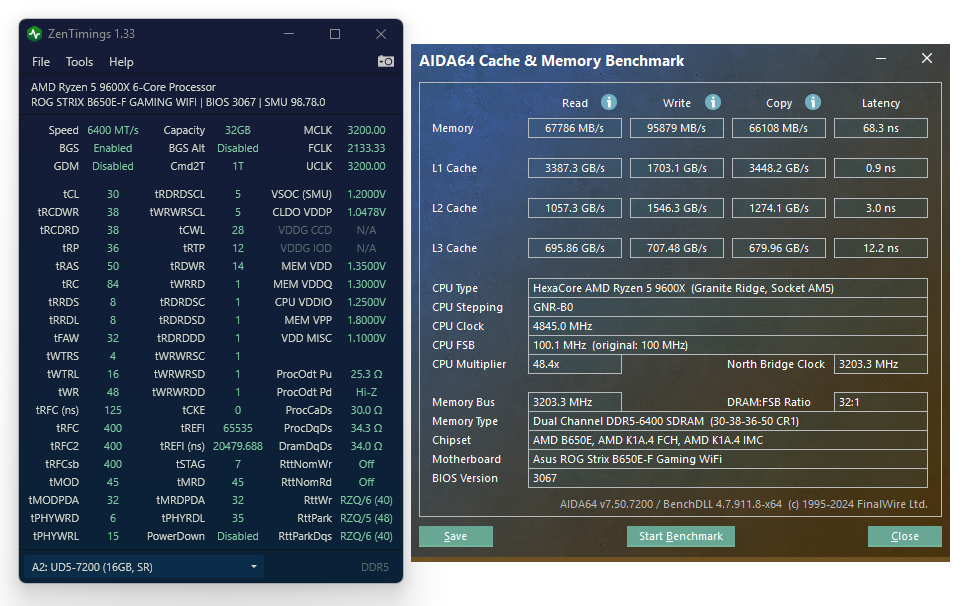The width and height of the screenshot is (964, 606).
Task: Click the Read info icon in AIDA64
Action: tap(609, 102)
